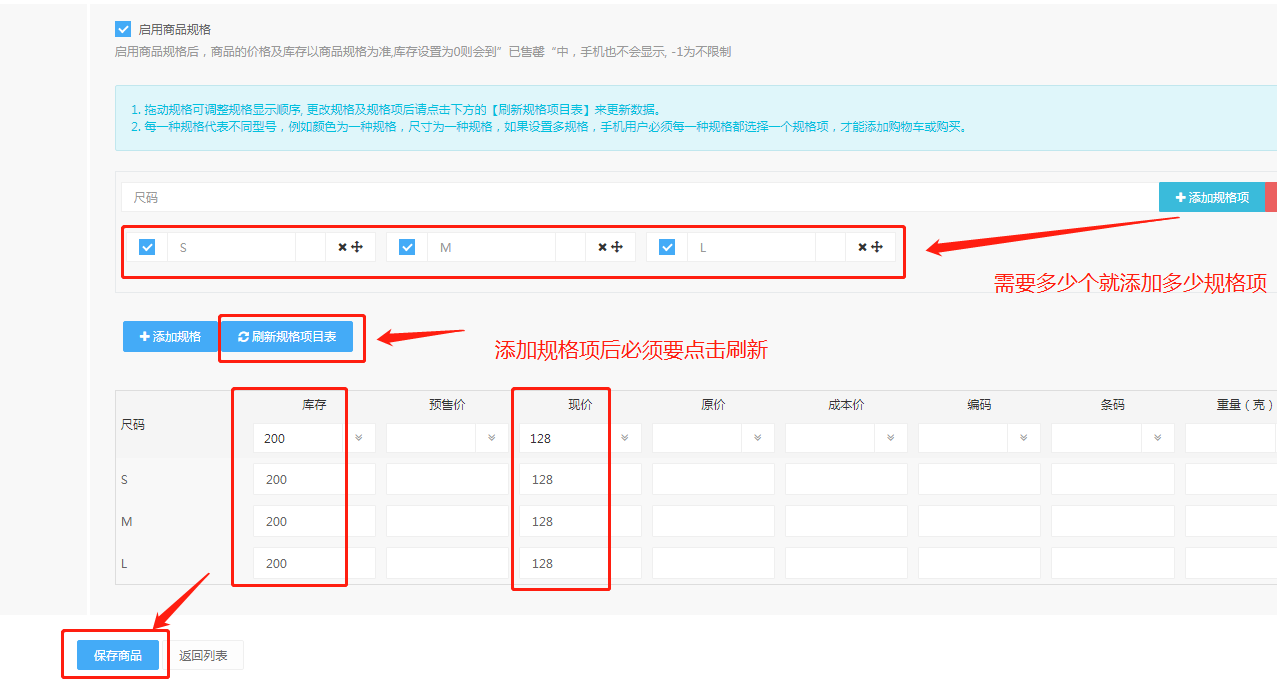Screen dimensions: 1277x681
Task: Click the 成本价 column header
Action: (x=846, y=405)
